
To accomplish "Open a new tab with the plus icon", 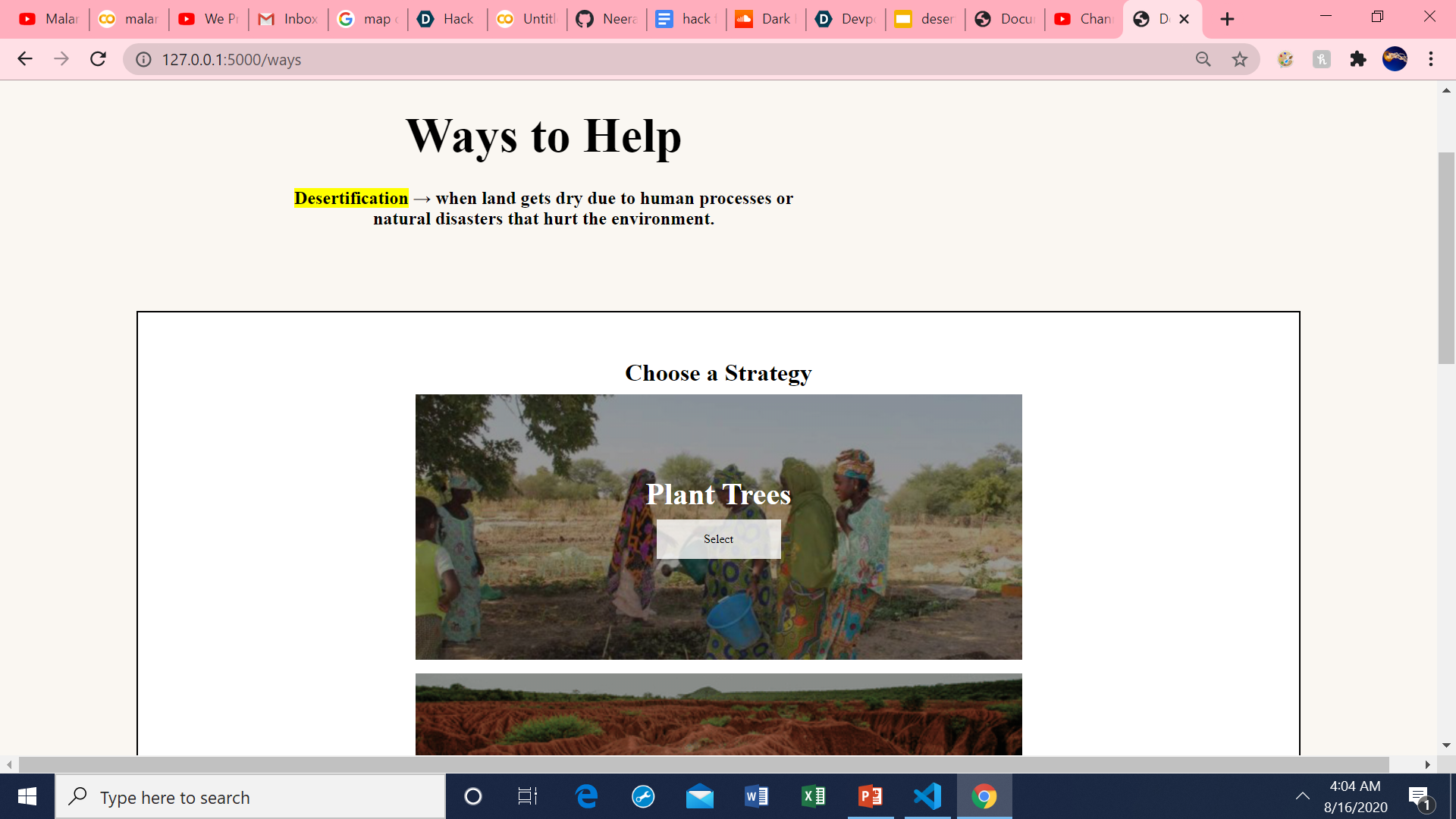I will pyautogui.click(x=1227, y=19).
